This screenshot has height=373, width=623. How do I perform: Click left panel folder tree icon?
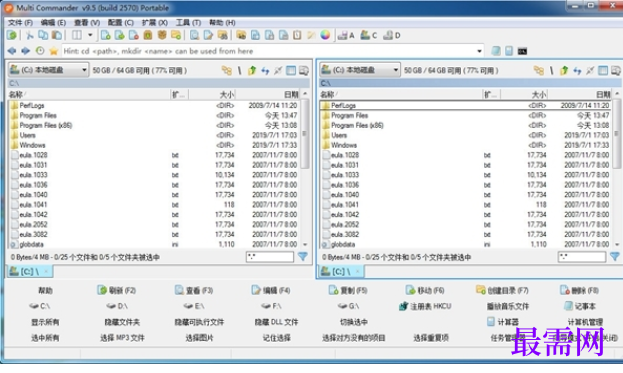click(x=226, y=71)
